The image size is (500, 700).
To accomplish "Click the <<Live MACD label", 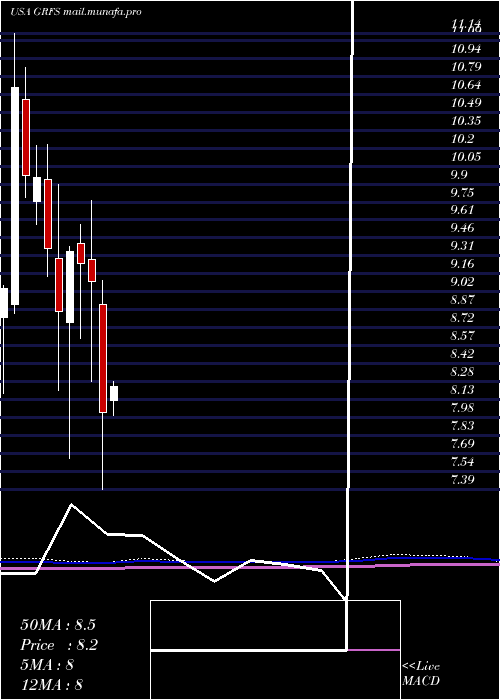I will pyautogui.click(x=421, y=674).
